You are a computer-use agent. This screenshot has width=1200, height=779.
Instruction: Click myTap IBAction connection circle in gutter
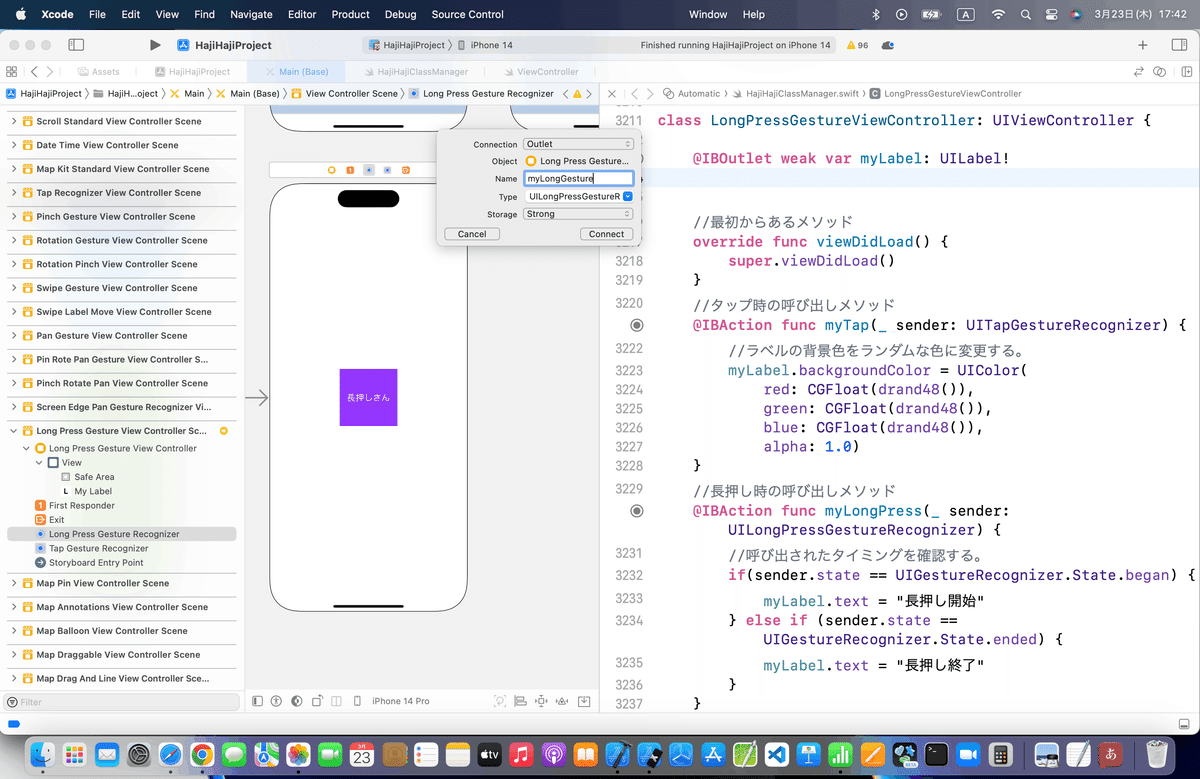(x=637, y=325)
